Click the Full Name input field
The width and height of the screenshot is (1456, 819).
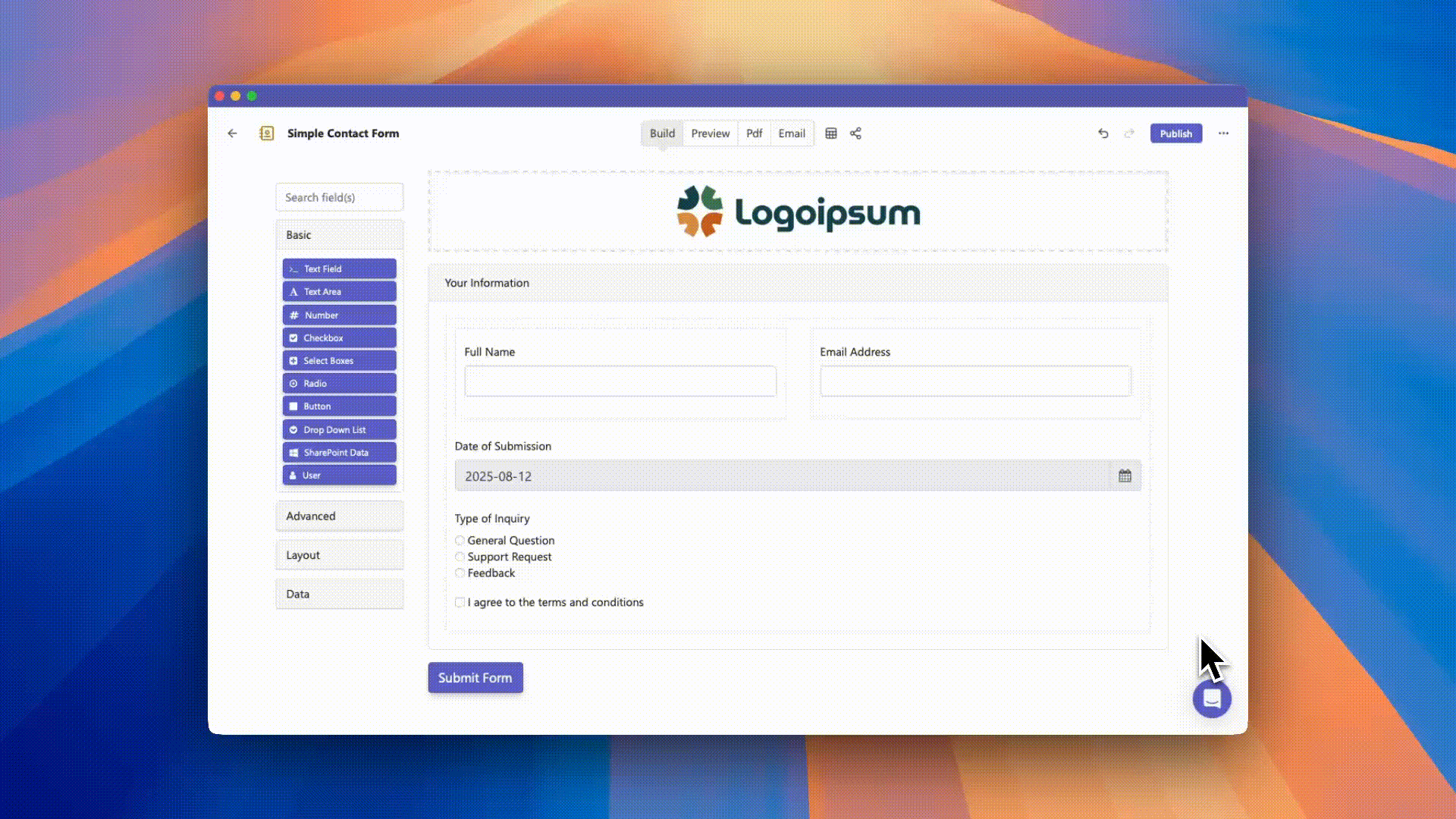click(x=620, y=381)
